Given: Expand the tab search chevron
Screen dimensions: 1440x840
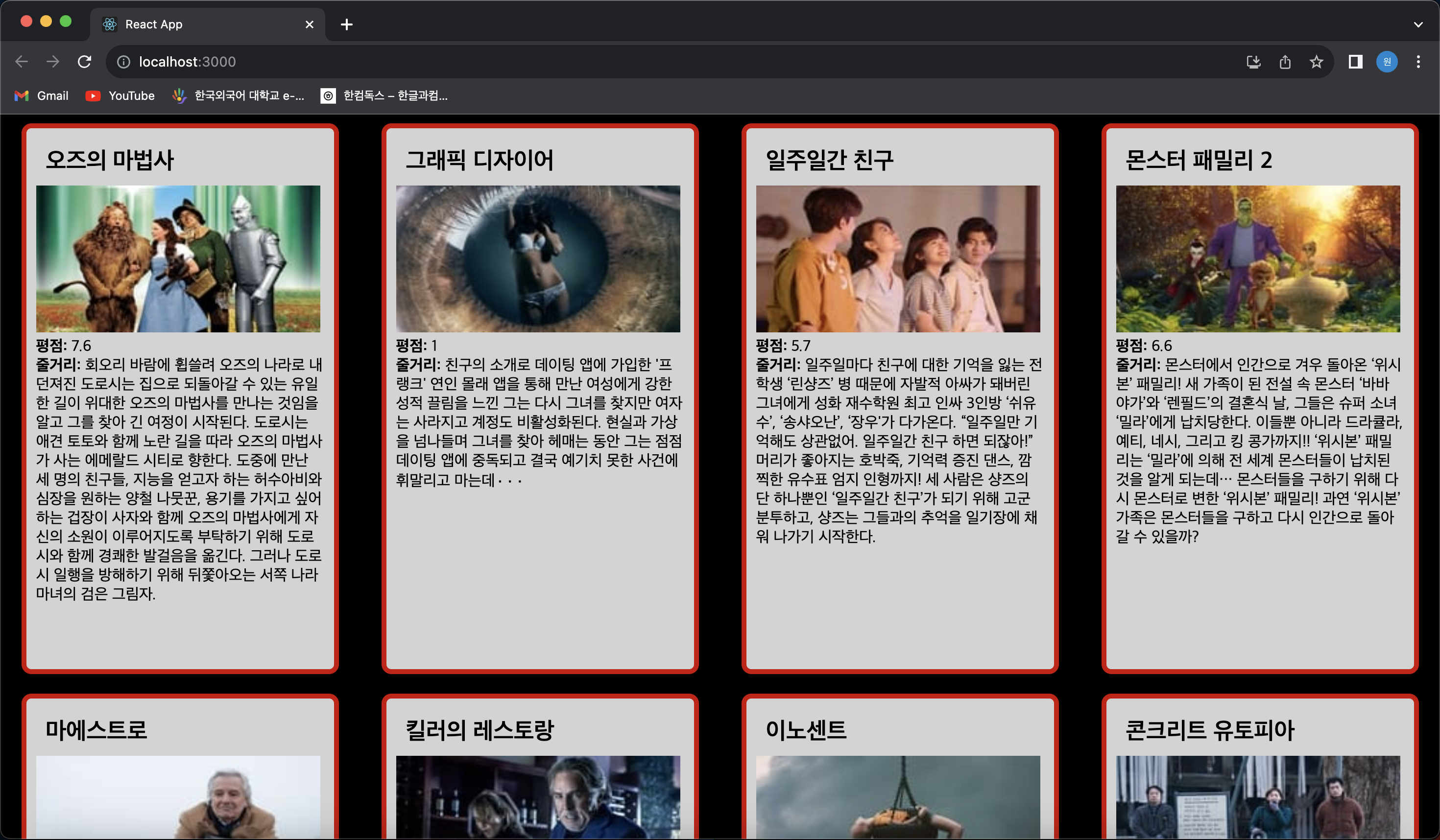Looking at the screenshot, I should click(1418, 24).
